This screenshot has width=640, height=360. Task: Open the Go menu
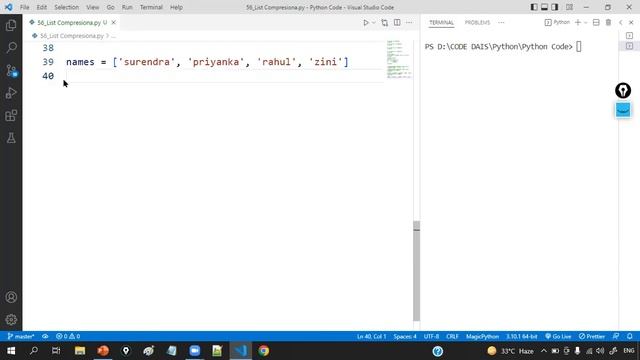[x=111, y=7]
